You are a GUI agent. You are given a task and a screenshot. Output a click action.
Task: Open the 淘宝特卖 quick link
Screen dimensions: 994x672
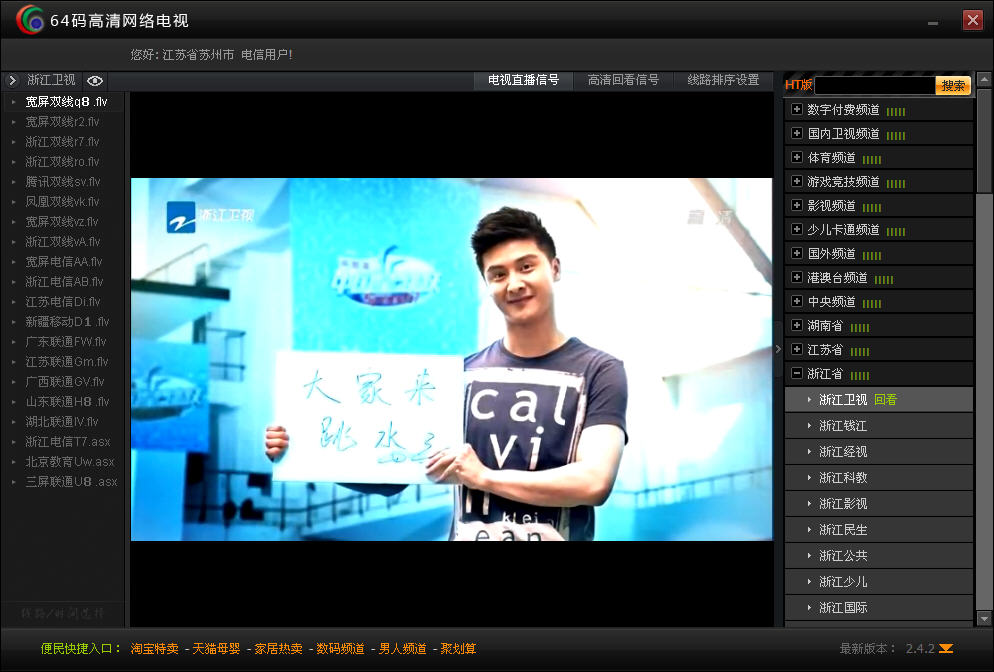(x=154, y=649)
